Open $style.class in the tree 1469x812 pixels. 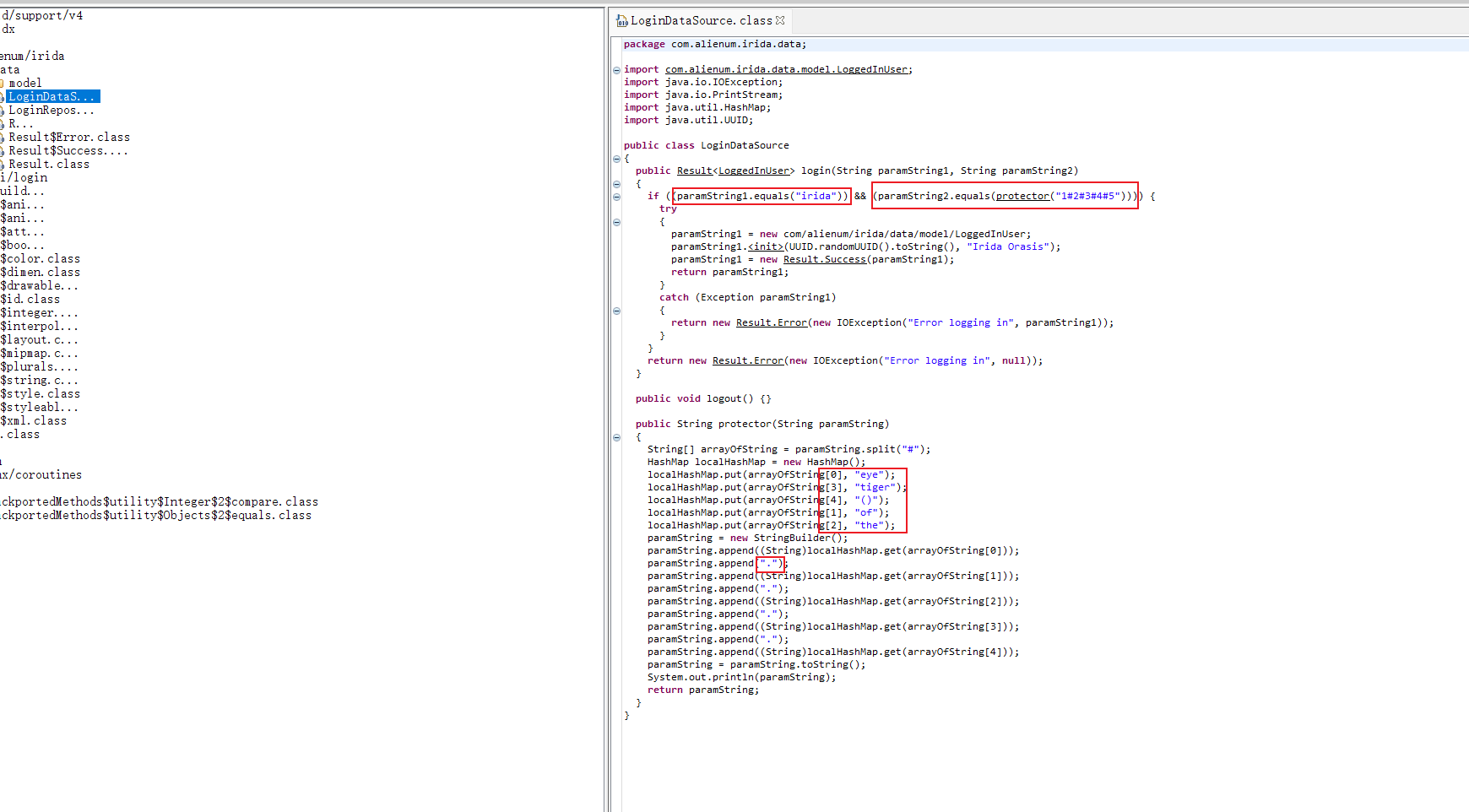pyautogui.click(x=41, y=393)
